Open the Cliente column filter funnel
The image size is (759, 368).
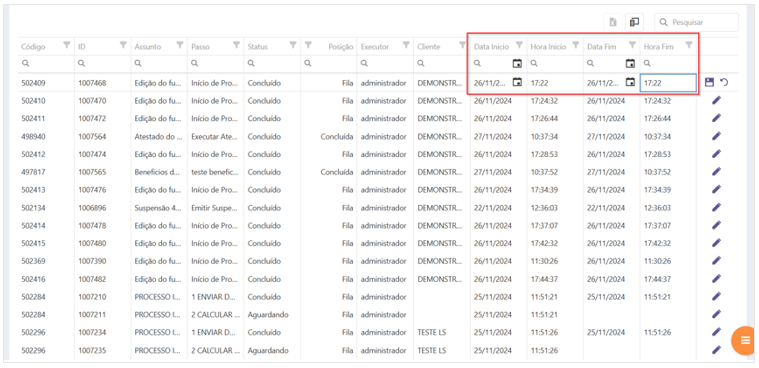click(x=462, y=45)
